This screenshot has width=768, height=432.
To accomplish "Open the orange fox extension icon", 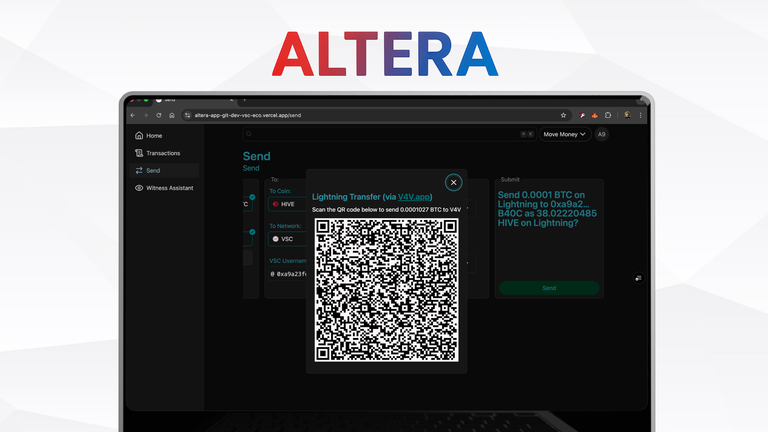I will point(595,116).
